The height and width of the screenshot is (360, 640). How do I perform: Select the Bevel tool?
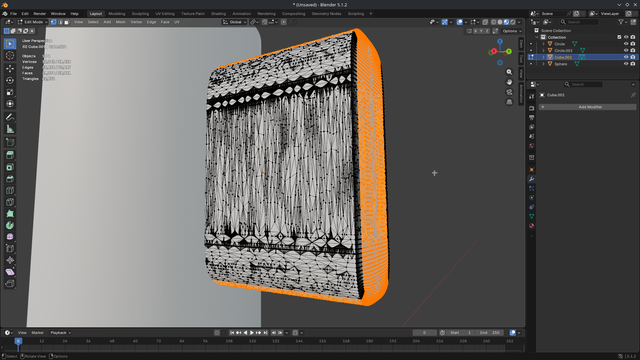point(10,179)
